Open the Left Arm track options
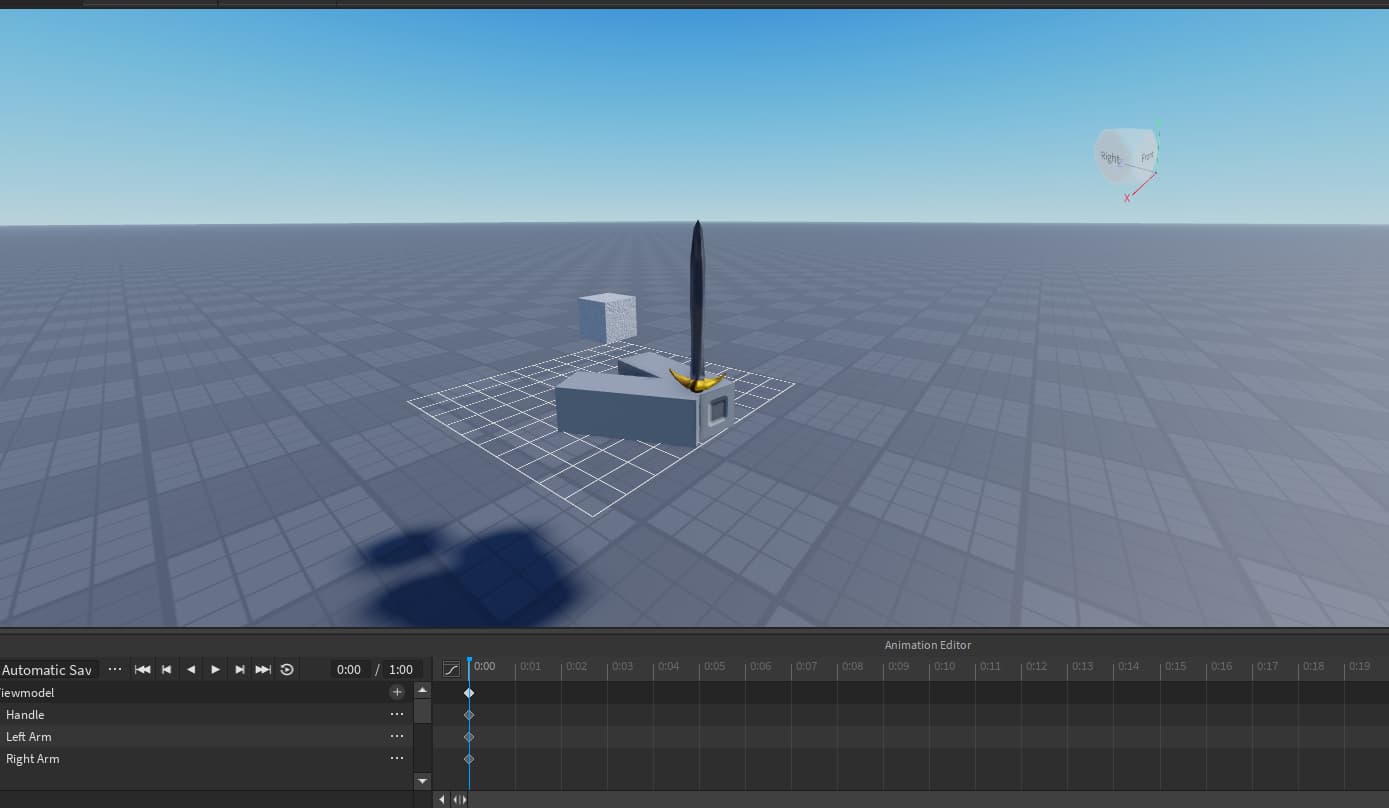1389x808 pixels. [397, 737]
